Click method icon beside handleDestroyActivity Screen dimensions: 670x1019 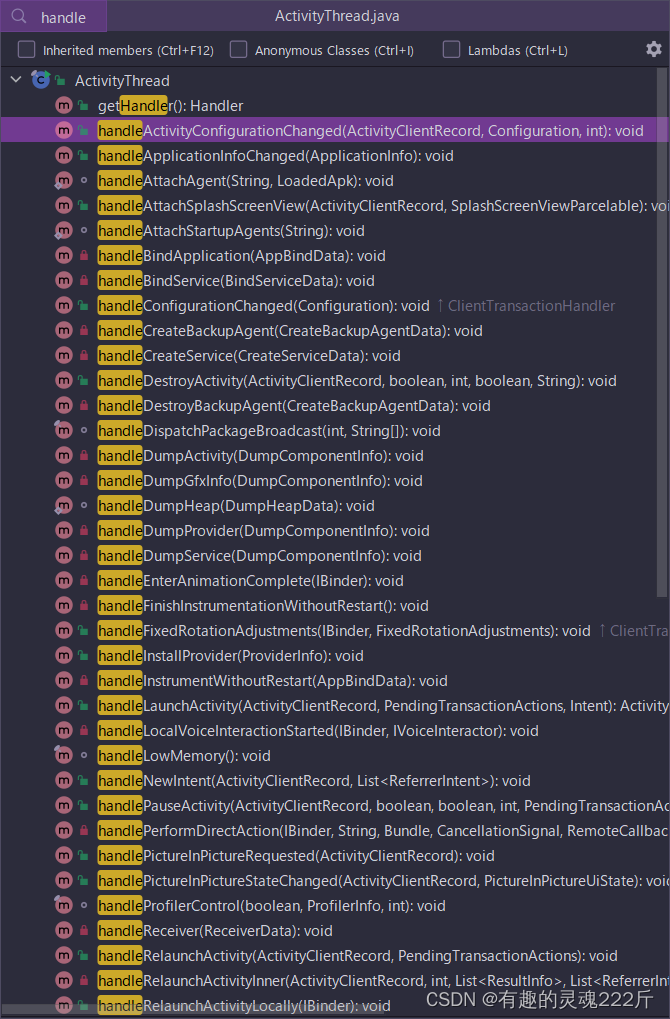tap(64, 380)
